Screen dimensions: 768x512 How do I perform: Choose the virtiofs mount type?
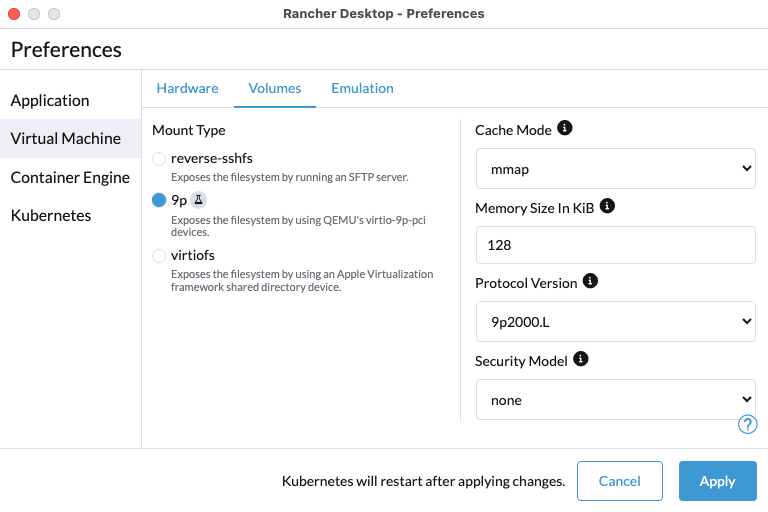click(159, 256)
